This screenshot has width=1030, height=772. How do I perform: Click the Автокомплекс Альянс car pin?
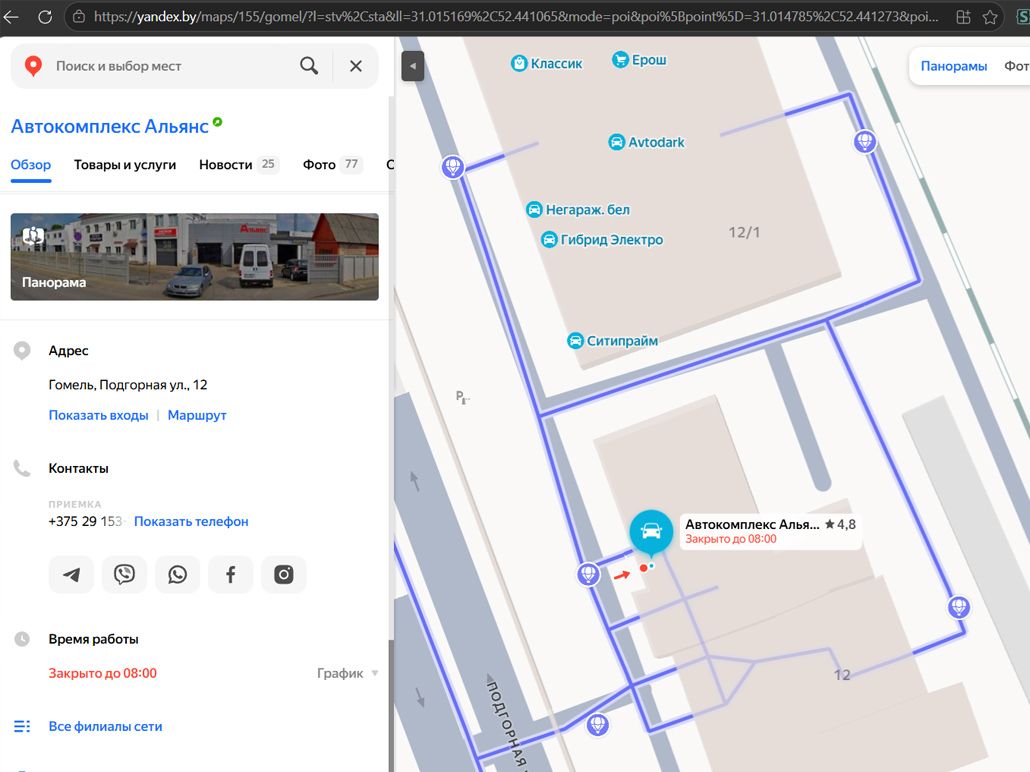(x=651, y=532)
